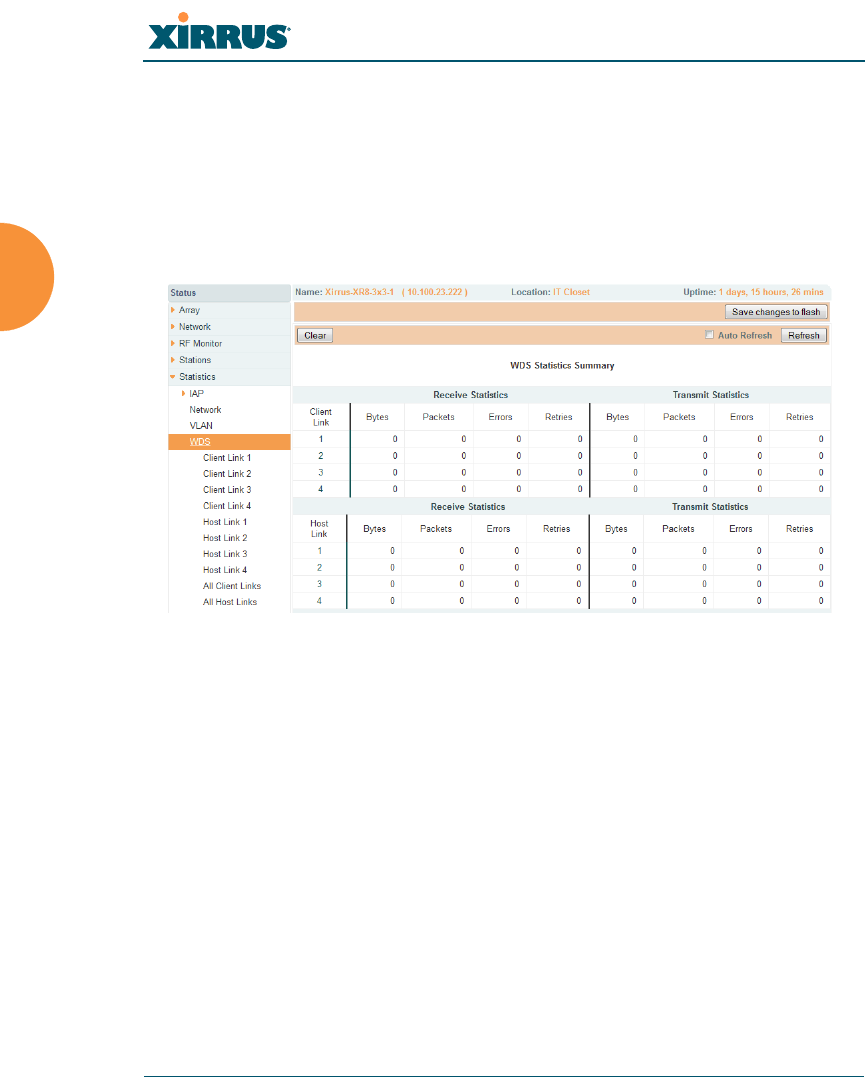Click the Refresh button

[804, 335]
